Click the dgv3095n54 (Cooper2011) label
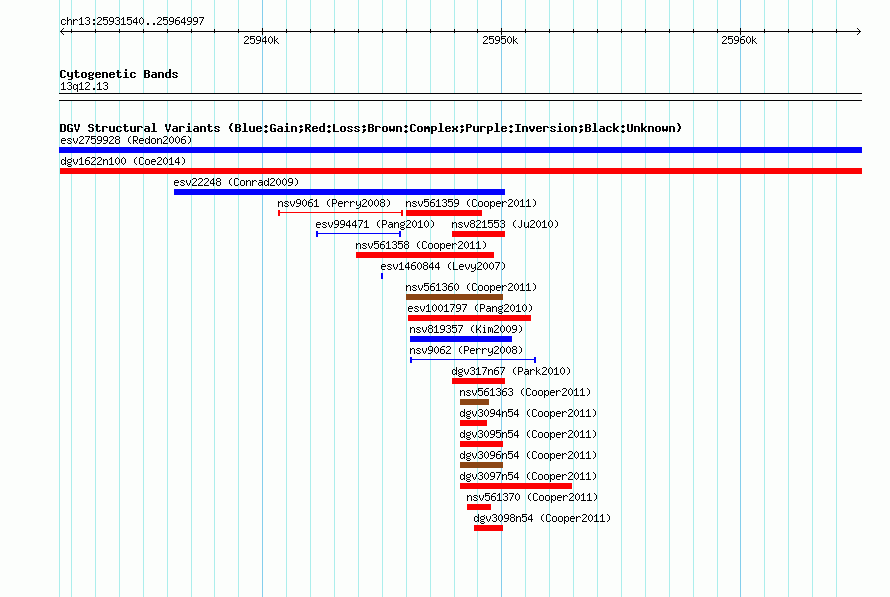The height and width of the screenshot is (597, 890). pos(528,434)
